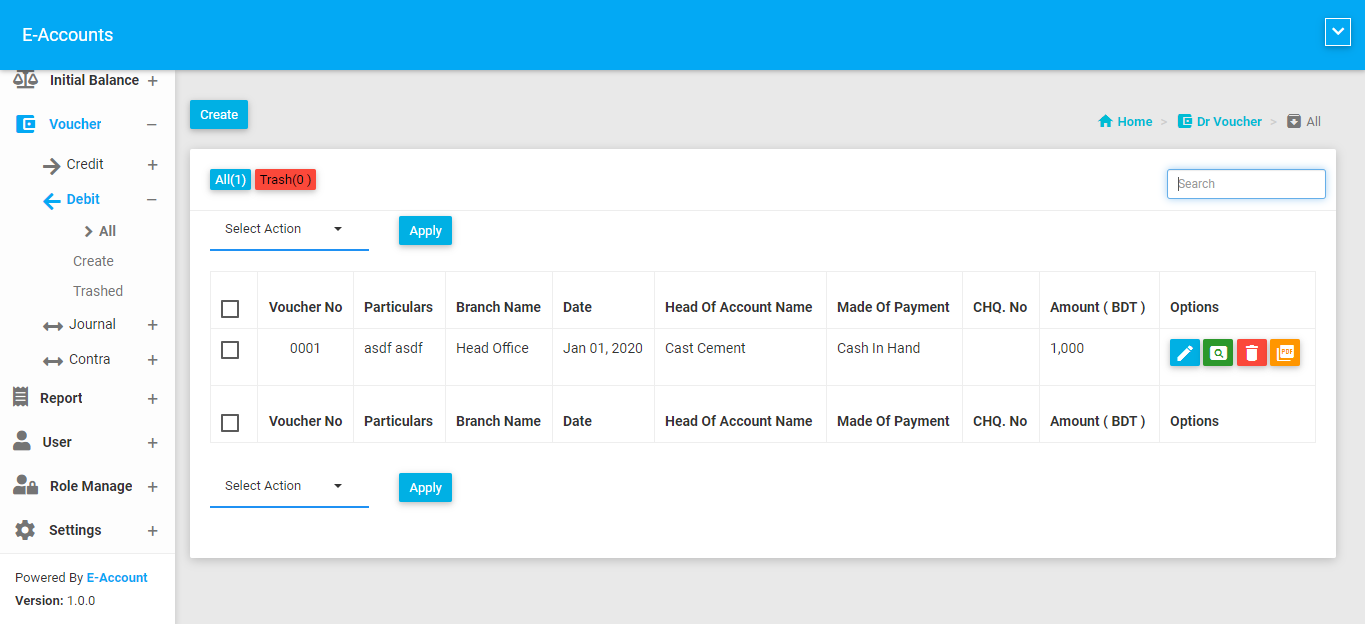Click the green view voucher icon
Viewport: 1365px width, 624px height.
pos(1217,353)
